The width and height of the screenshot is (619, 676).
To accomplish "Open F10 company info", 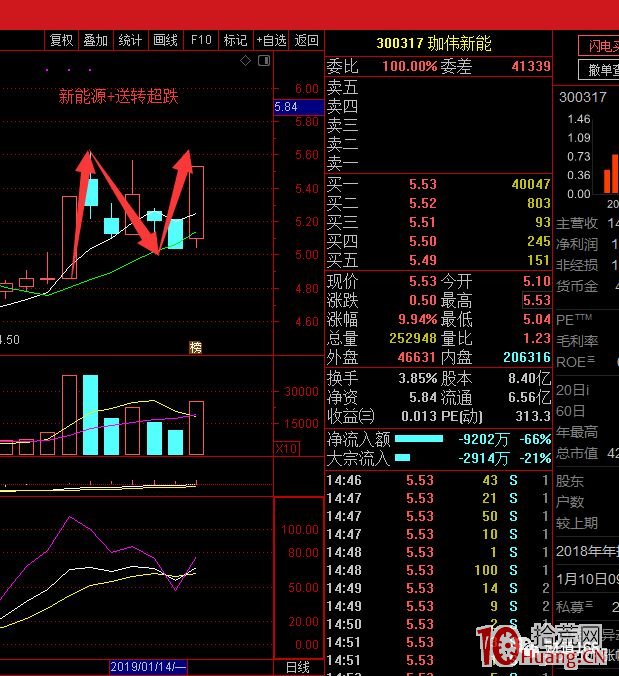I will tap(201, 41).
